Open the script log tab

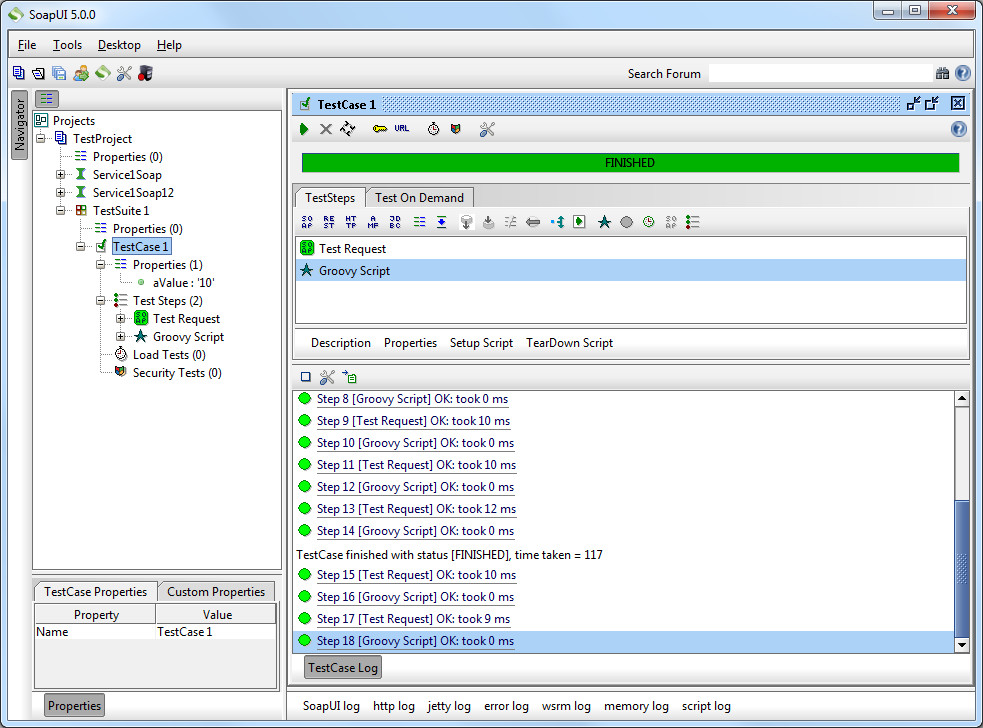[x=706, y=706]
